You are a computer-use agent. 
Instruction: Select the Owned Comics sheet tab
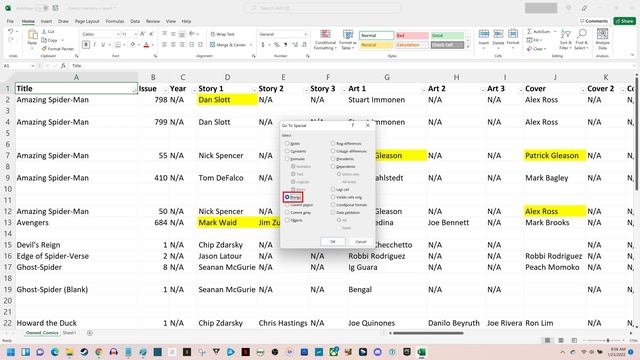pyautogui.click(x=42, y=333)
